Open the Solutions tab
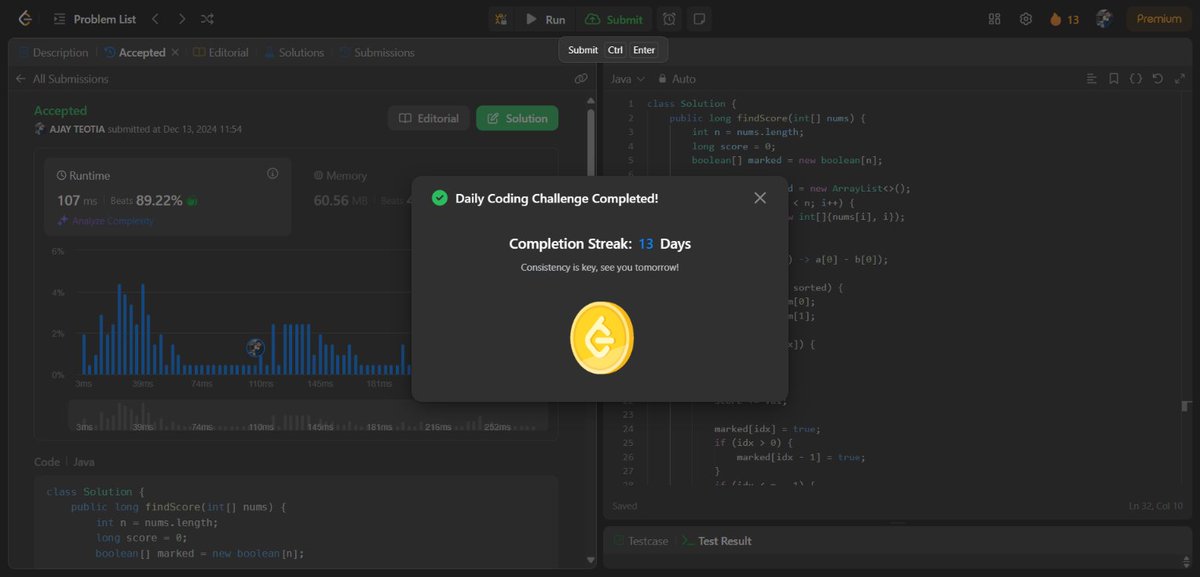Viewport: 1200px width, 577px height. point(294,52)
